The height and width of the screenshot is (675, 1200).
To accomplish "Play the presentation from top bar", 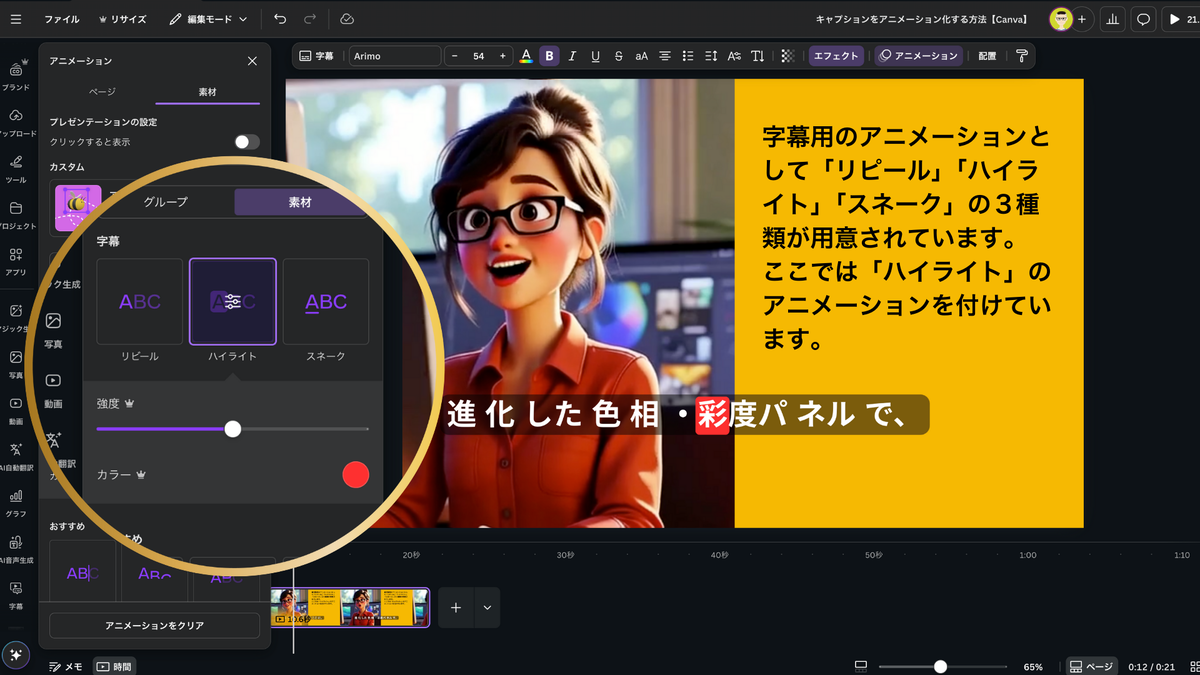I will 1177,19.
